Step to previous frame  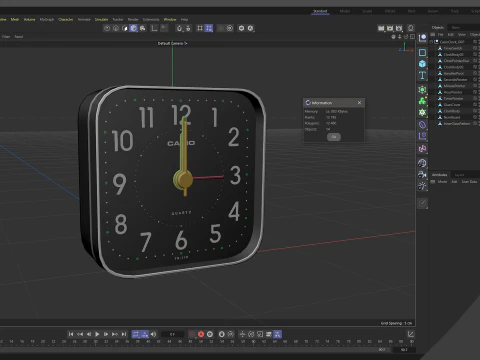[89, 334]
